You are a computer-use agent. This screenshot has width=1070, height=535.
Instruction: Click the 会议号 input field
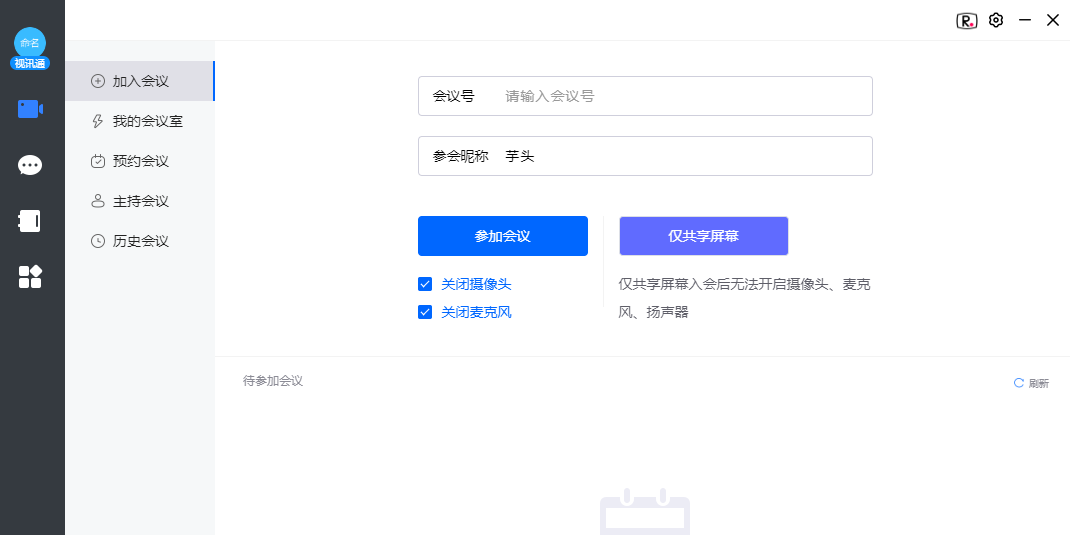tap(680, 96)
